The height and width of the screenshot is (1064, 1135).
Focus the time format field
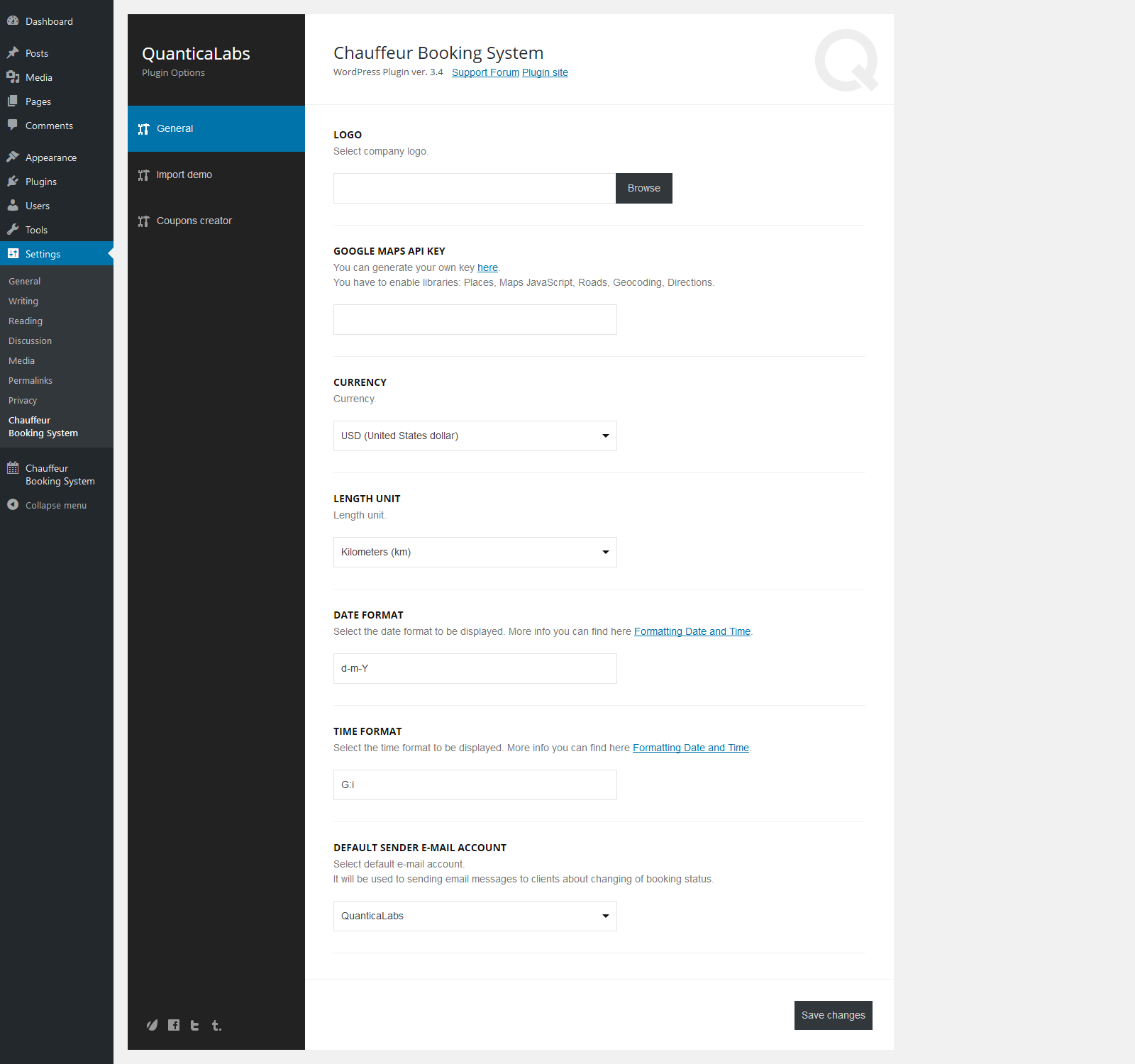[475, 785]
